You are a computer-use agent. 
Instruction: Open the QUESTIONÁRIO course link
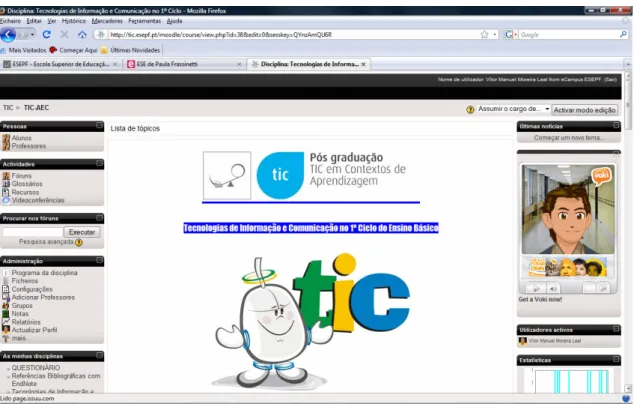(x=36, y=368)
